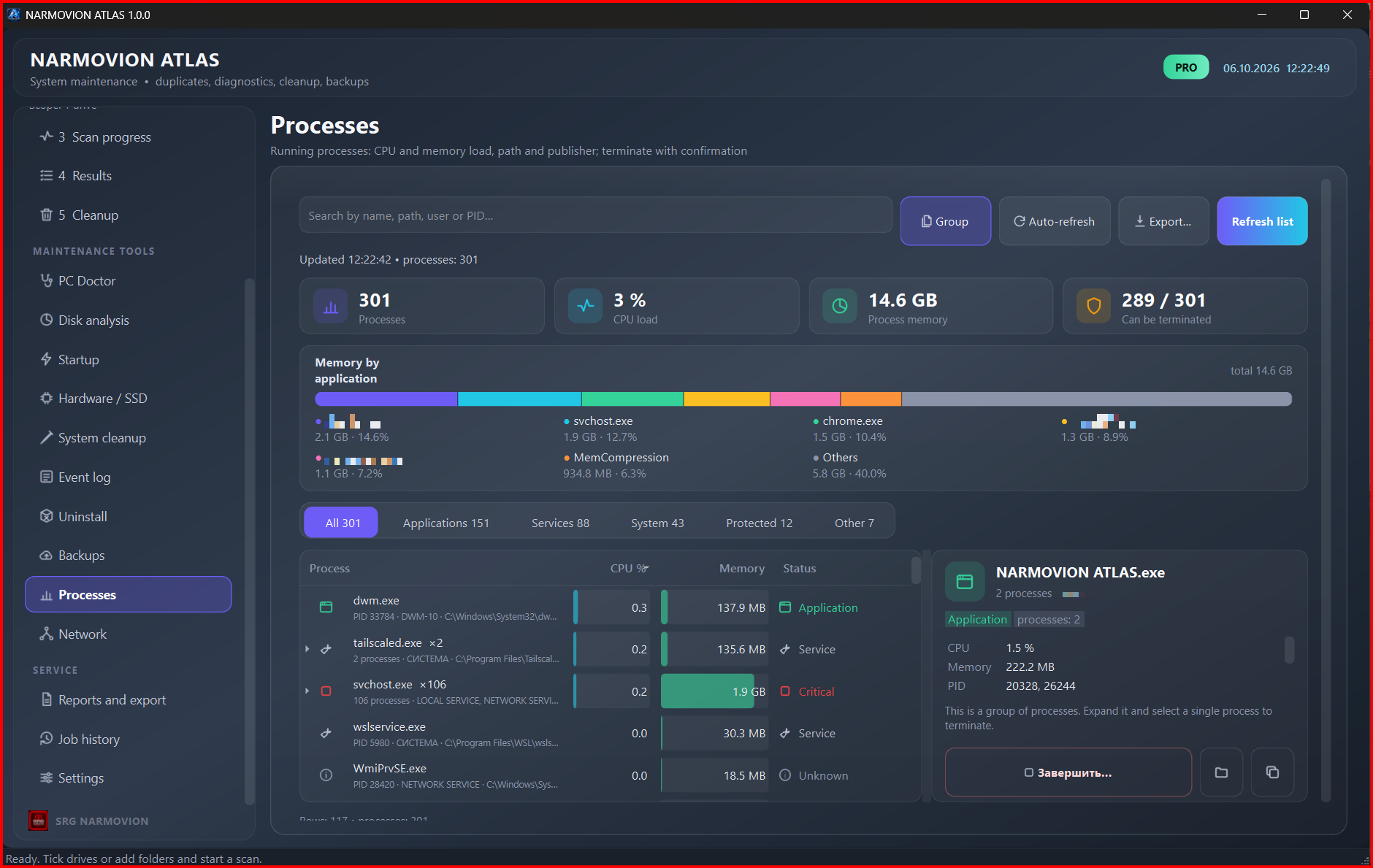The height and width of the screenshot is (868, 1373).
Task: Open the Results step icon
Action: pos(46,175)
